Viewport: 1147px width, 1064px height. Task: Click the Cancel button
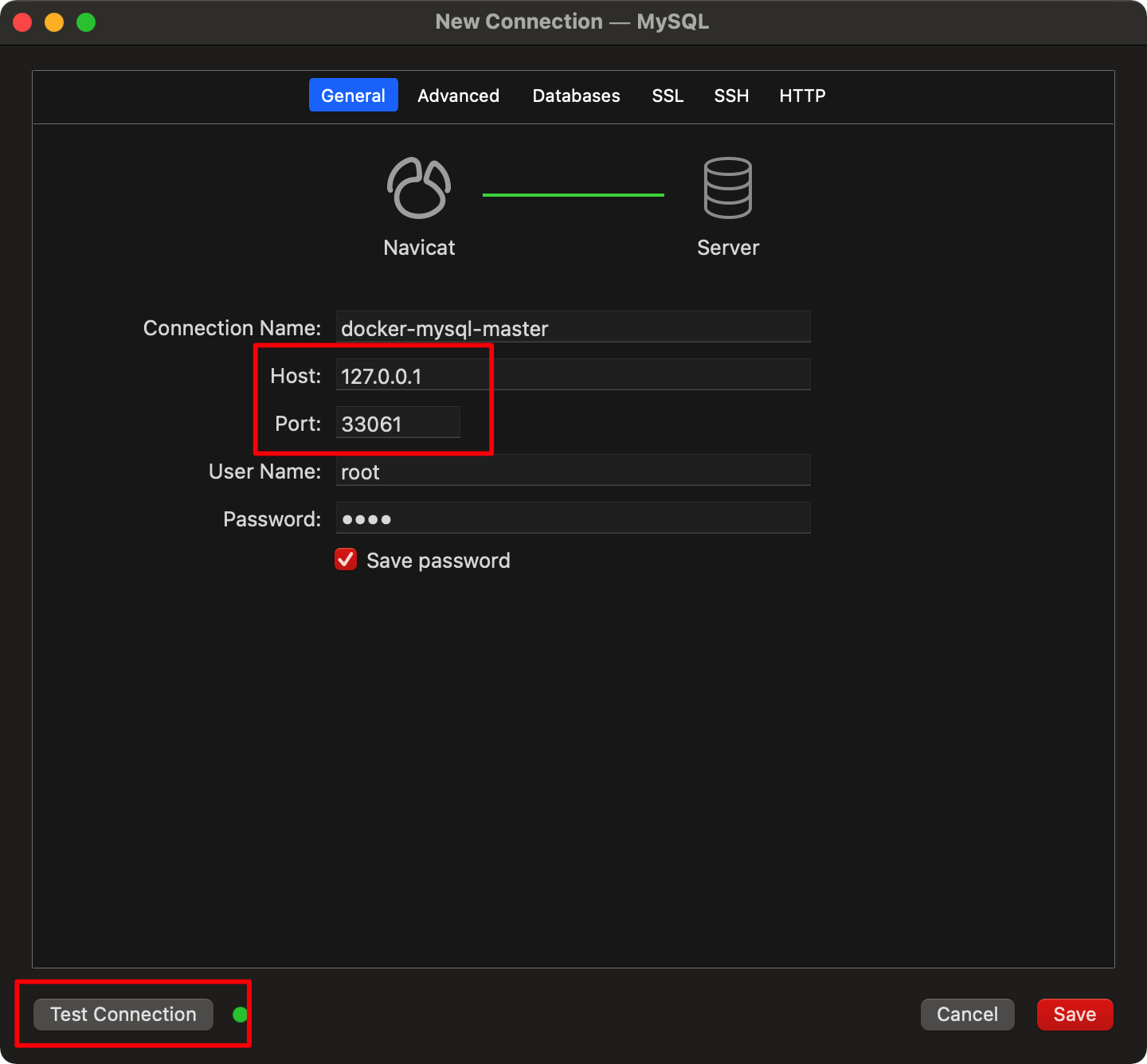967,1015
